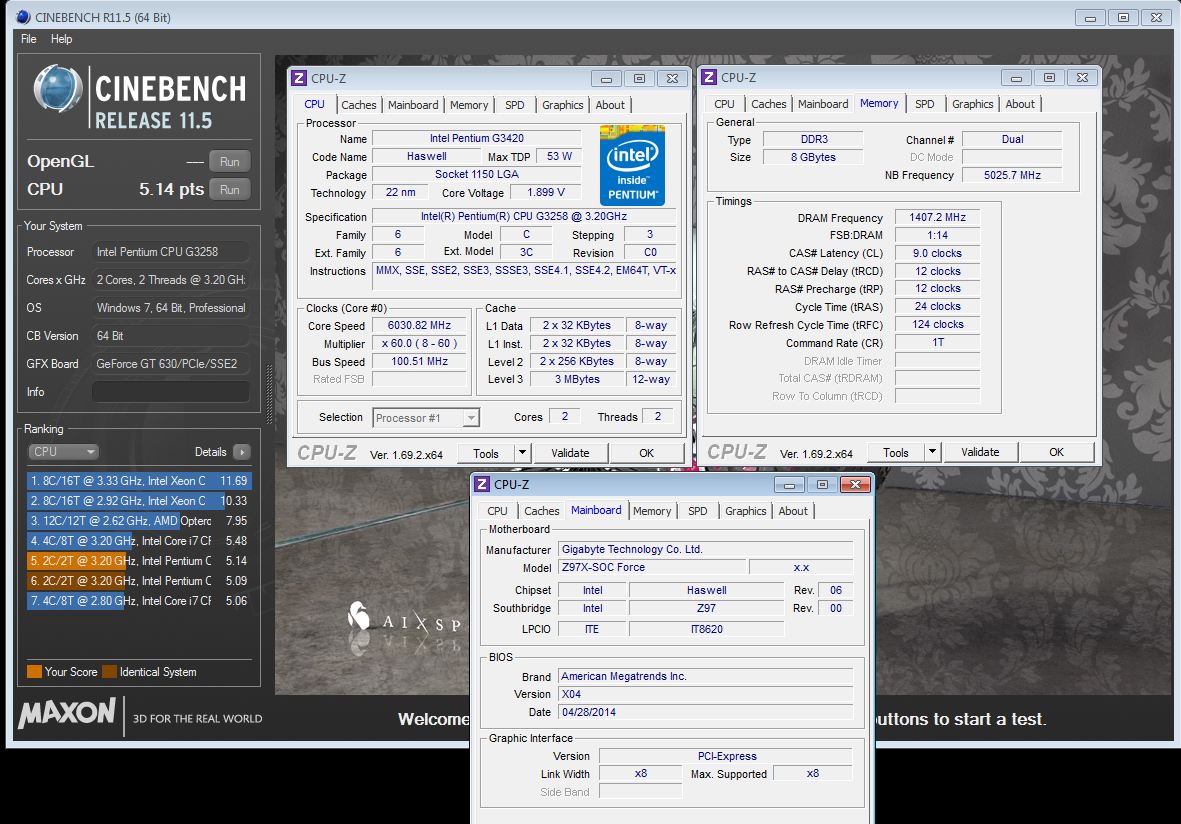Image resolution: width=1181 pixels, height=824 pixels.
Task: Expand Tools dropdown arrow in Memory CPU-Z window
Action: tap(932, 452)
